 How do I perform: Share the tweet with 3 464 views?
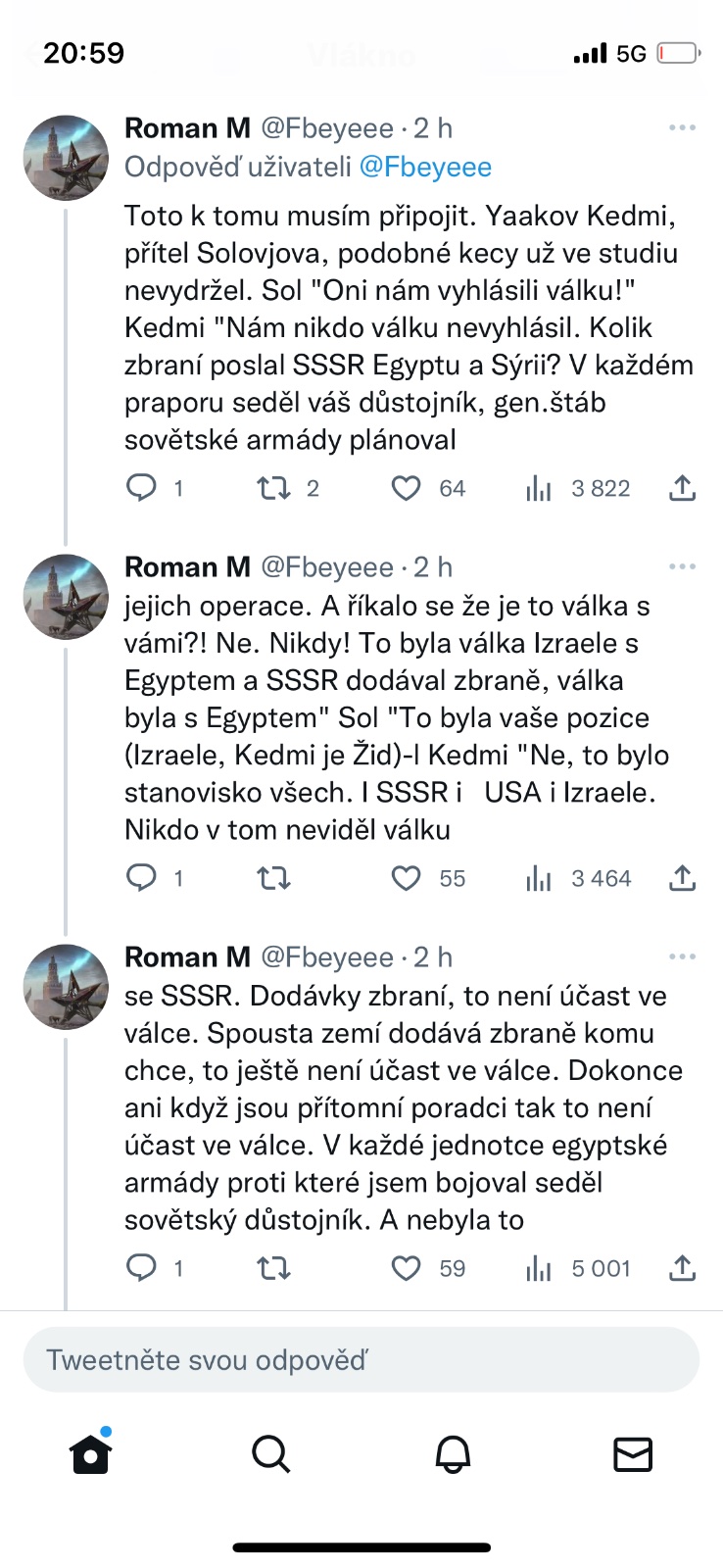point(682,878)
